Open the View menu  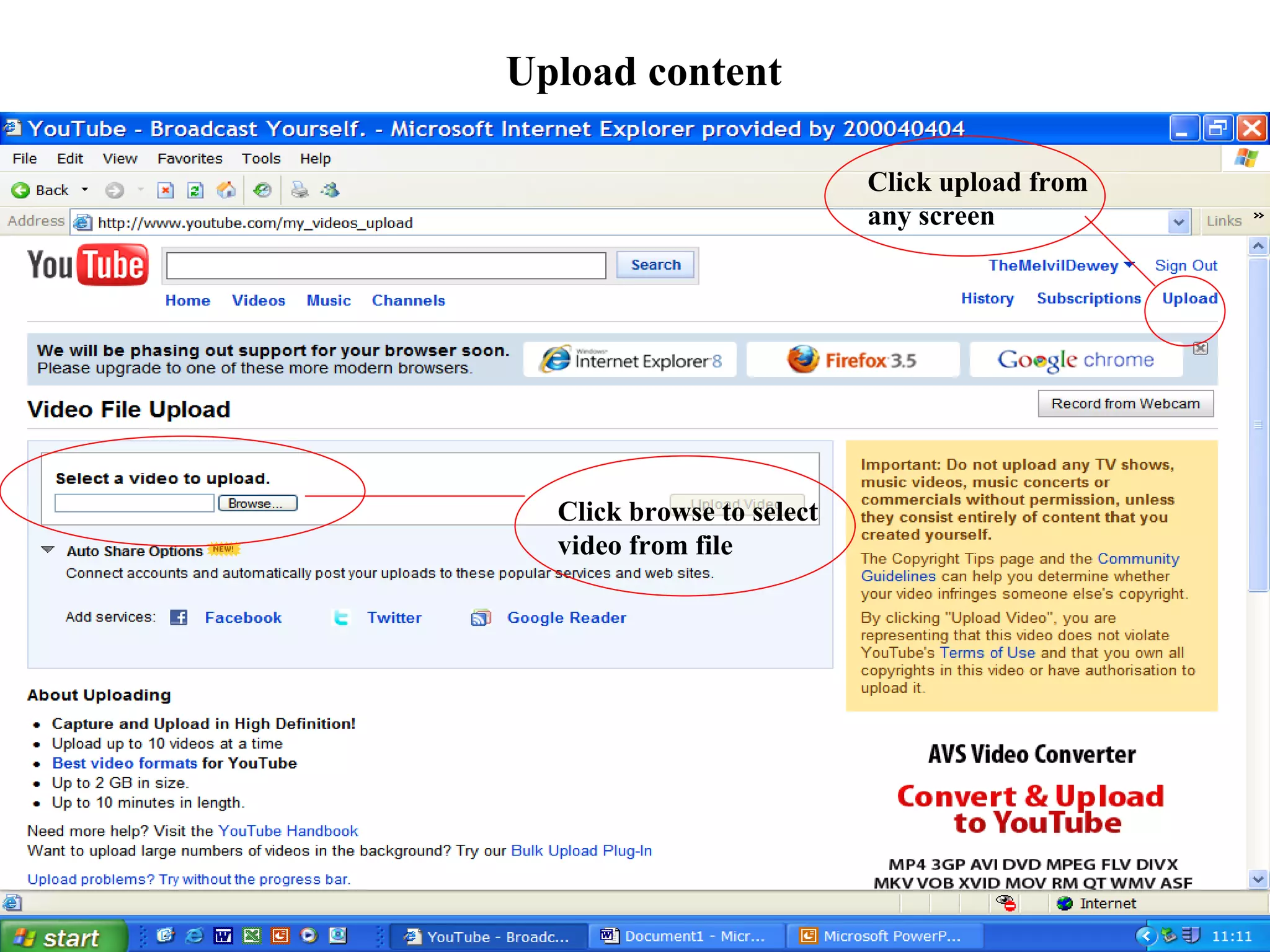click(x=120, y=159)
